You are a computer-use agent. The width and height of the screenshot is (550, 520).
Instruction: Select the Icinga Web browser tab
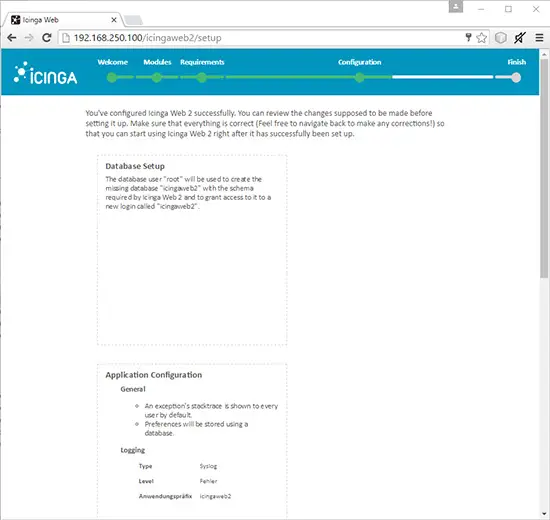pos(63,20)
